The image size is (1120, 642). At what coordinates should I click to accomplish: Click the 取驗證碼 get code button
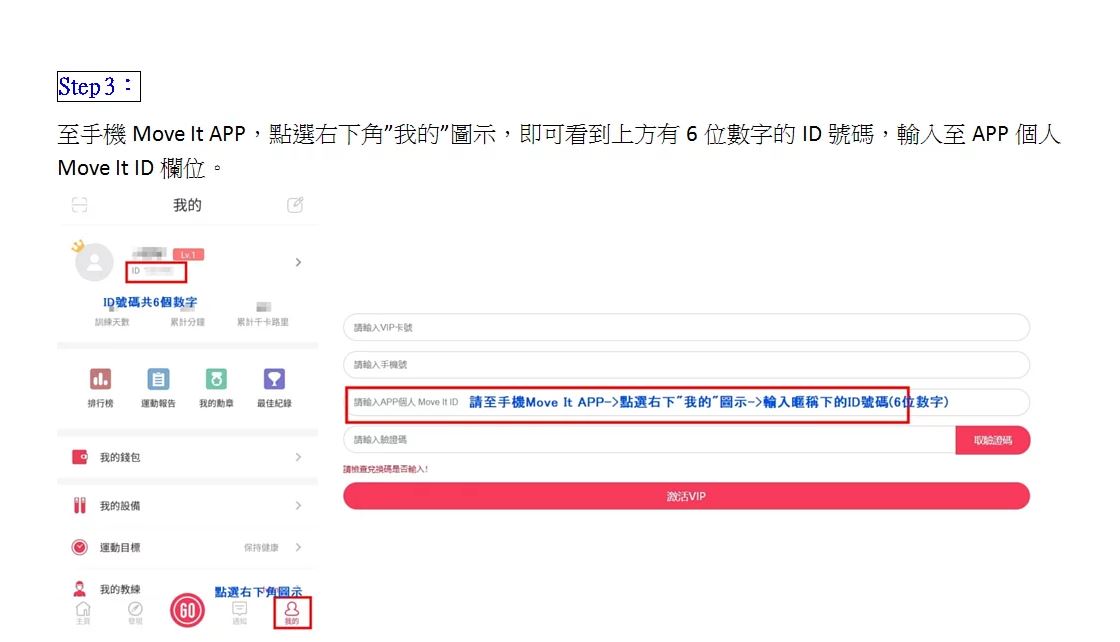pos(993,440)
